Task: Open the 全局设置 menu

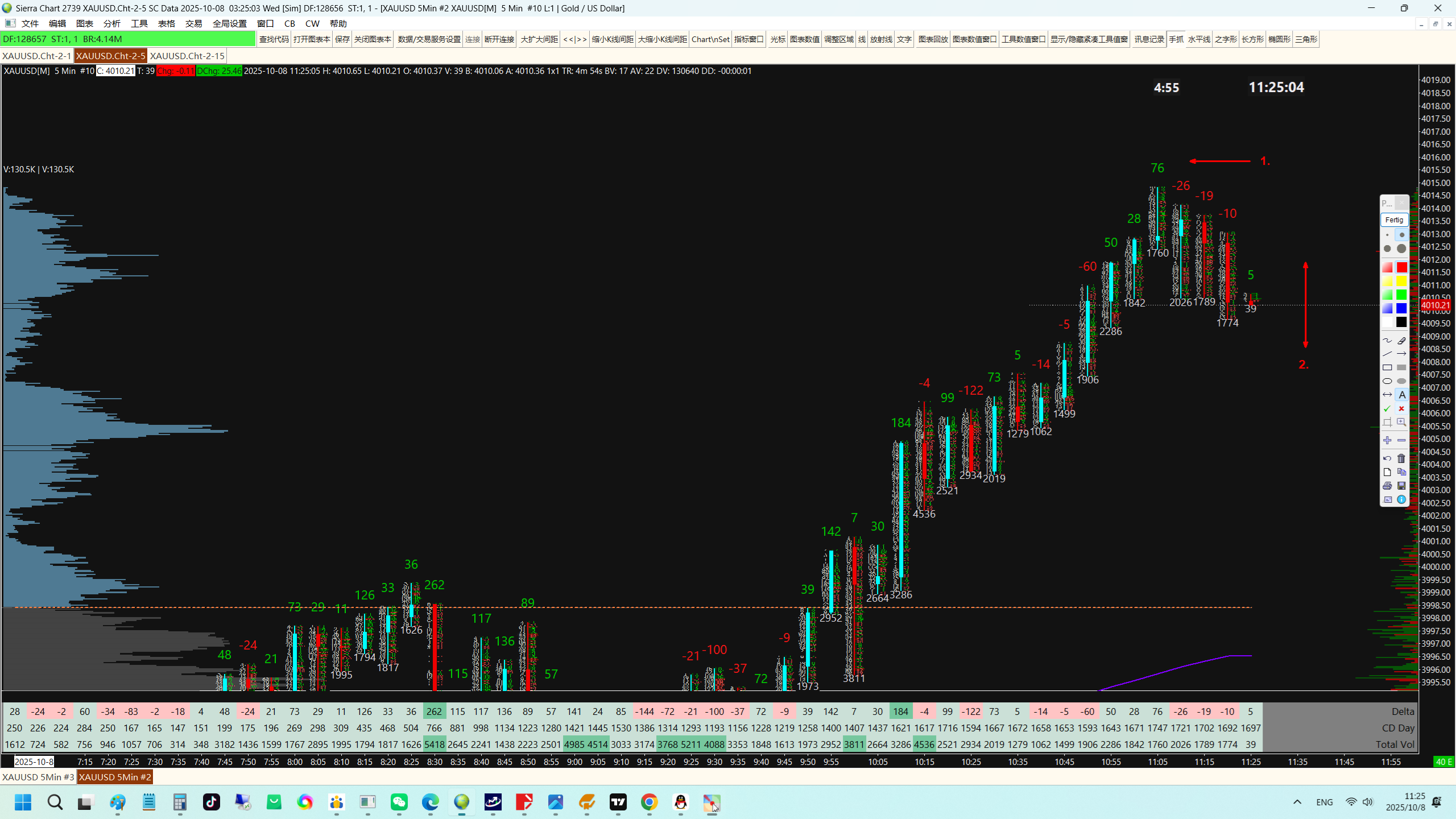Action: click(229, 23)
